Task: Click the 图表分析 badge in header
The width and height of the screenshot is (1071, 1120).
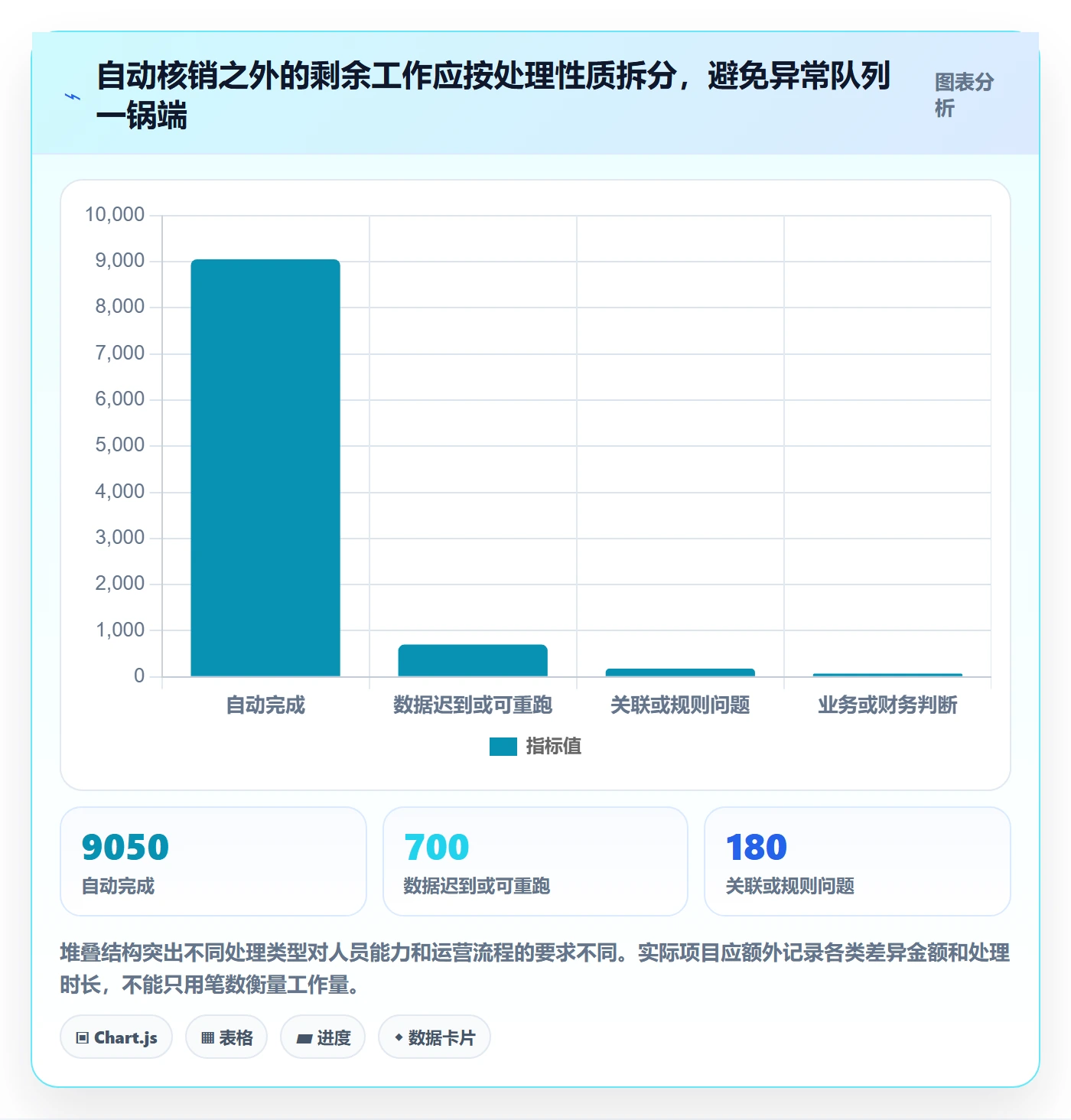Action: [964, 95]
